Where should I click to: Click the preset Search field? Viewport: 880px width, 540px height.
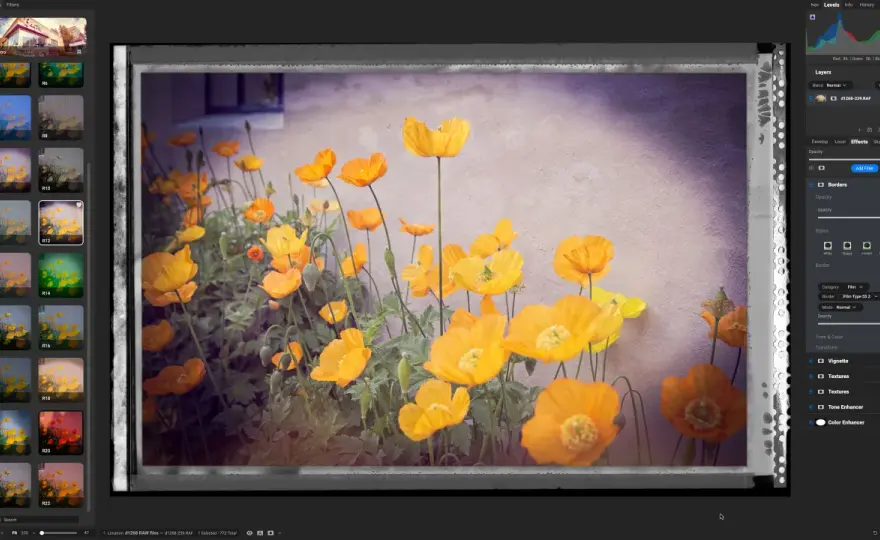39,520
